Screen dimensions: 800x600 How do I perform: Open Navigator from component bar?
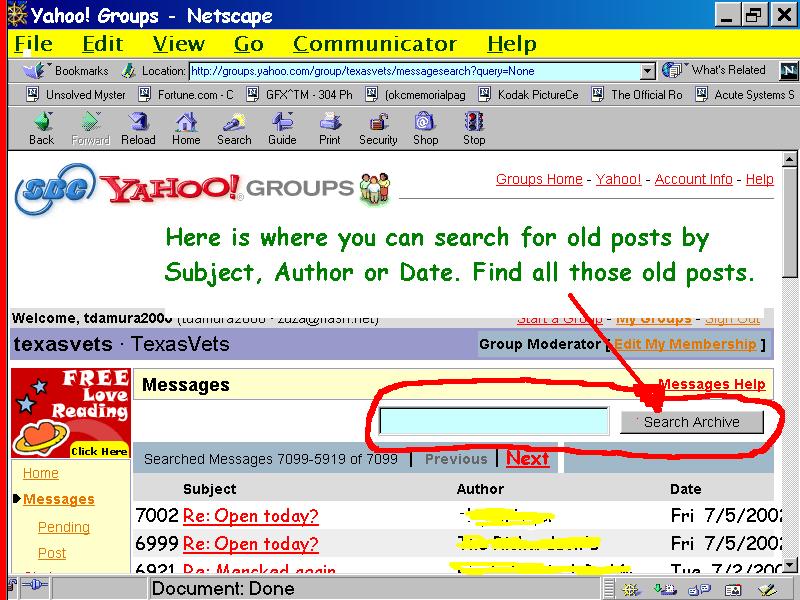[x=632, y=589]
